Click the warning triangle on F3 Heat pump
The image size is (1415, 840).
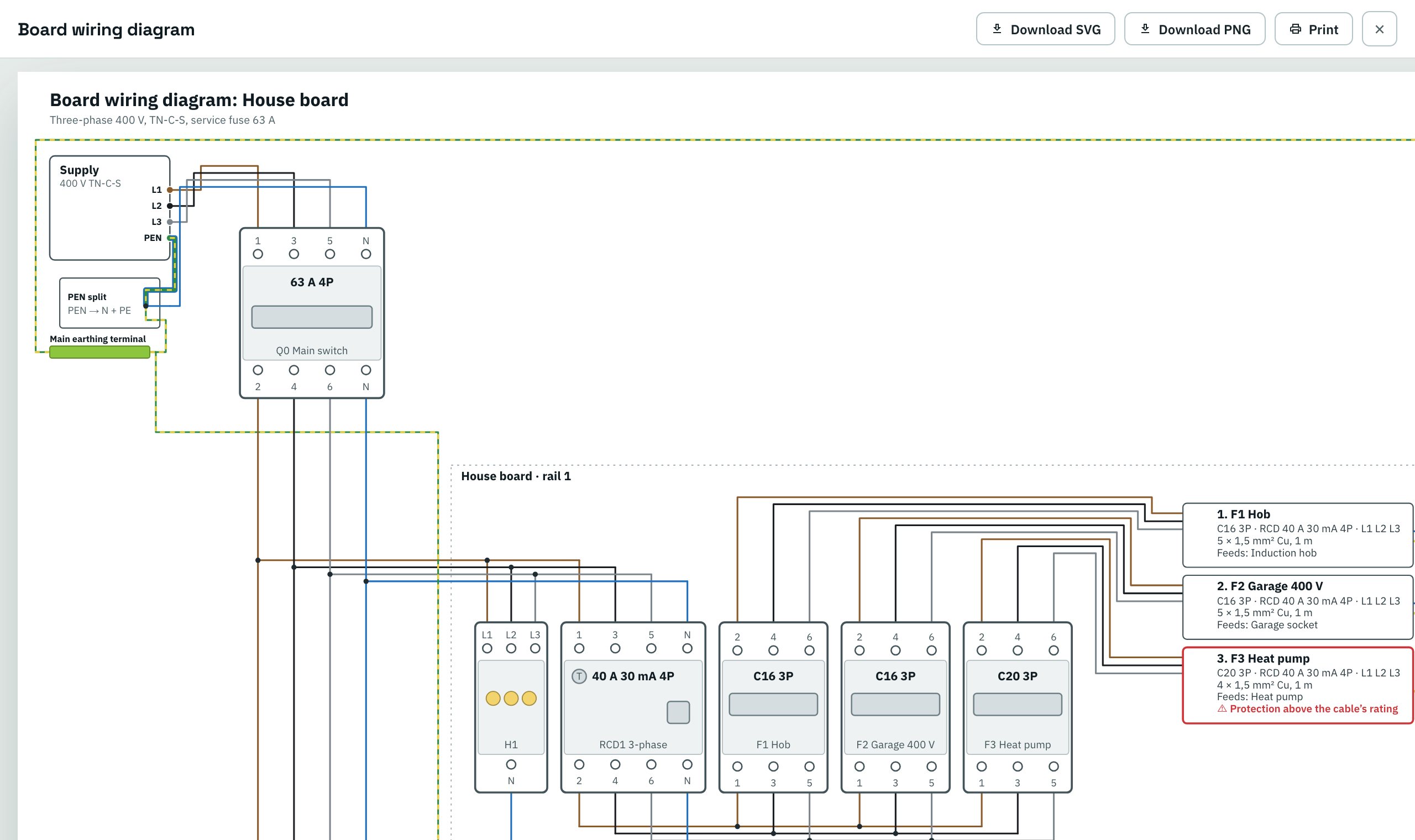point(1222,708)
